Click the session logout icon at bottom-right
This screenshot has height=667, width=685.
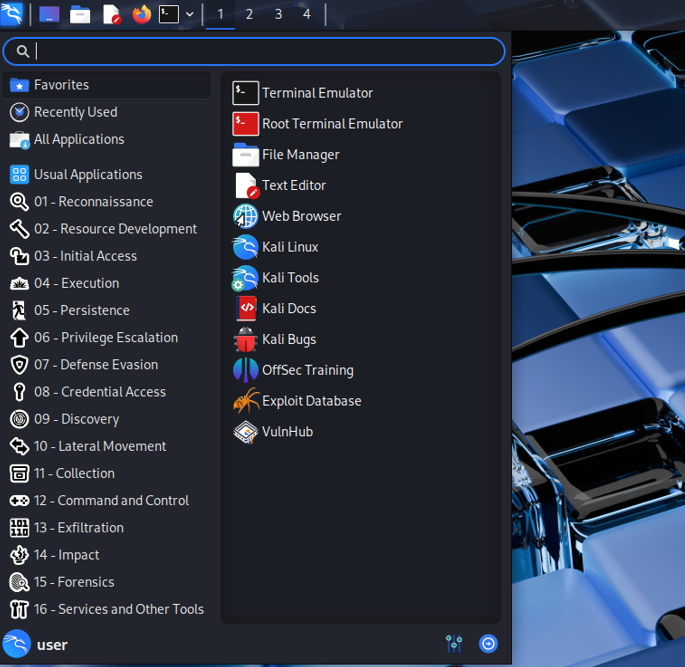click(489, 644)
